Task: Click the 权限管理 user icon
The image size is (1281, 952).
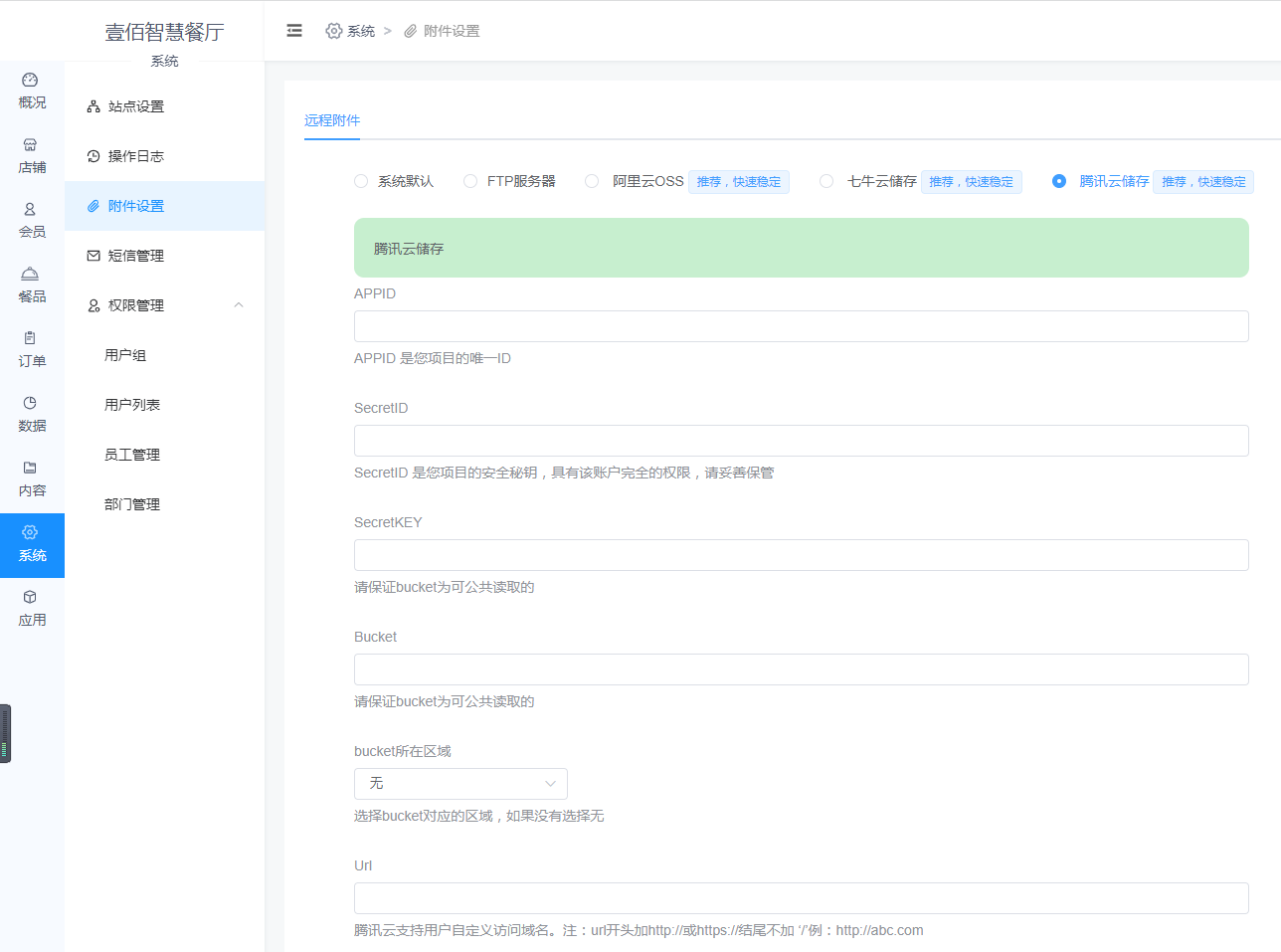Action: click(93, 305)
